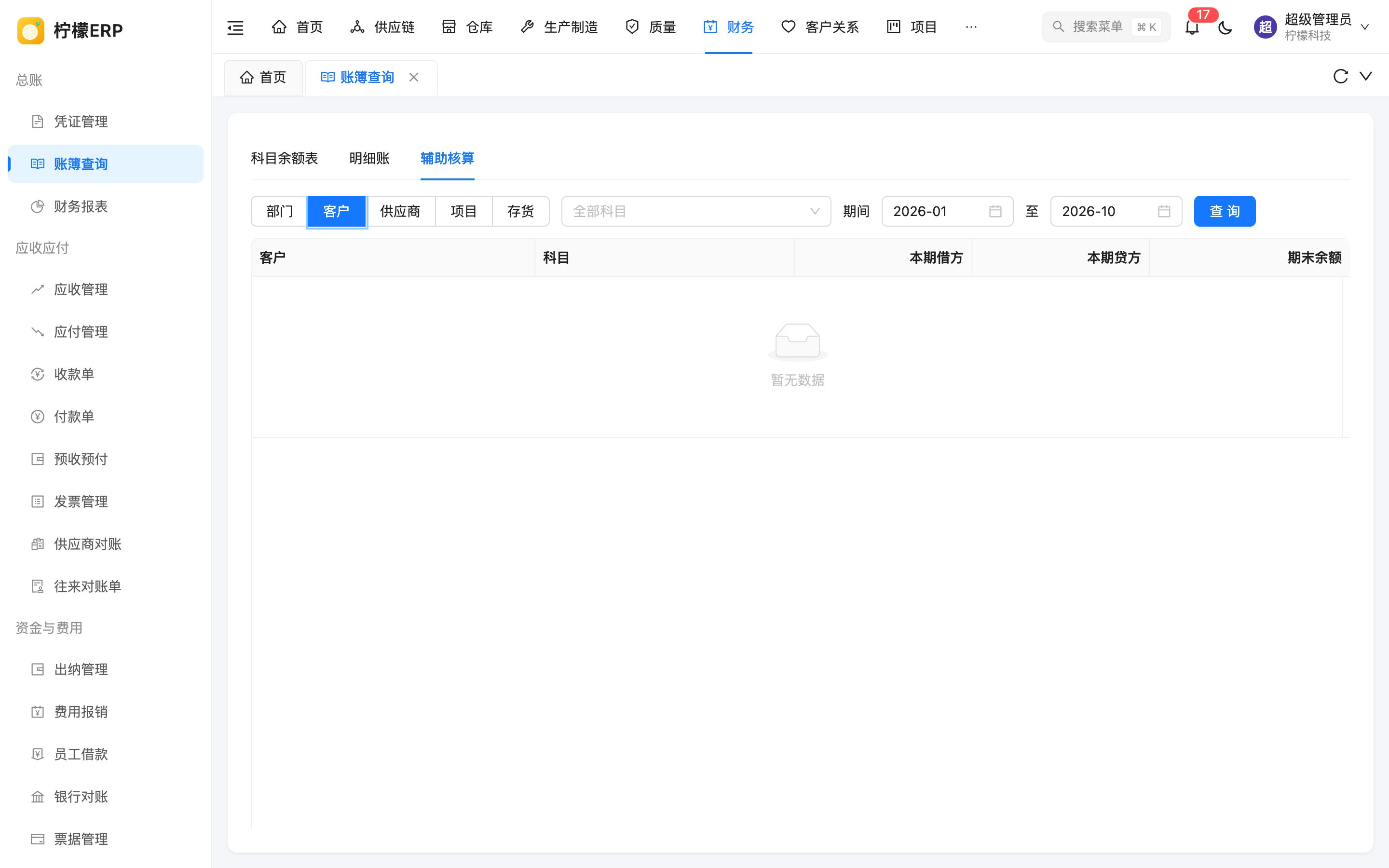Viewport: 1389px width, 868px height.
Task: Close the 账簿查询 tab
Action: pos(413,77)
